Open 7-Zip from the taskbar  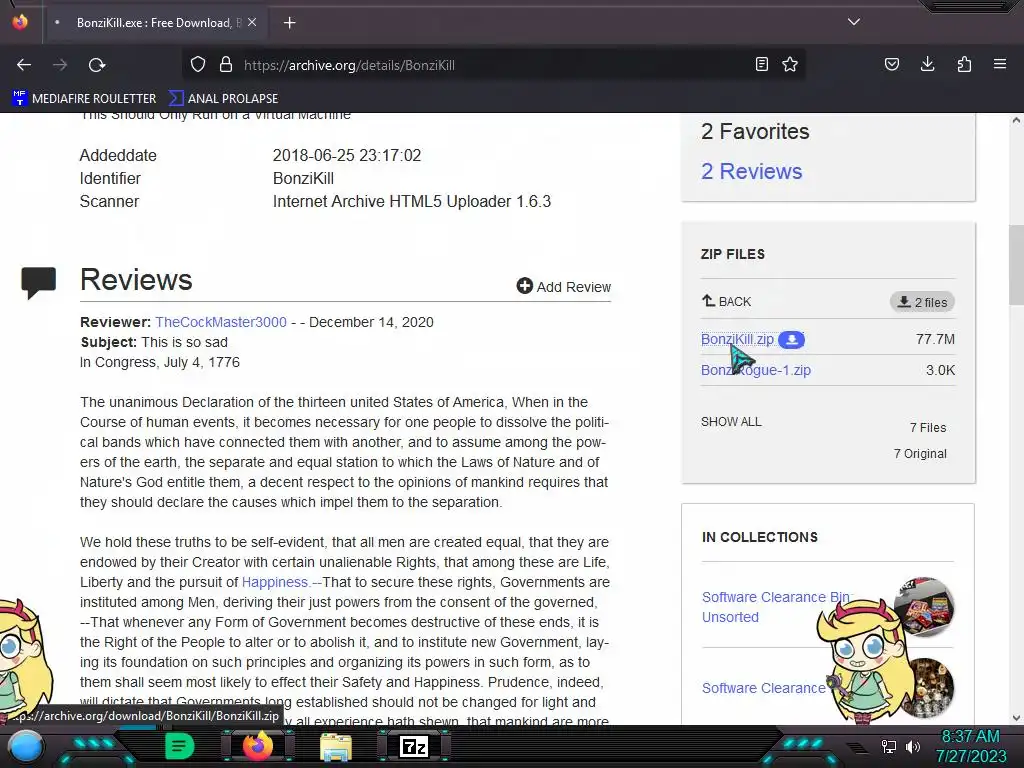point(414,746)
